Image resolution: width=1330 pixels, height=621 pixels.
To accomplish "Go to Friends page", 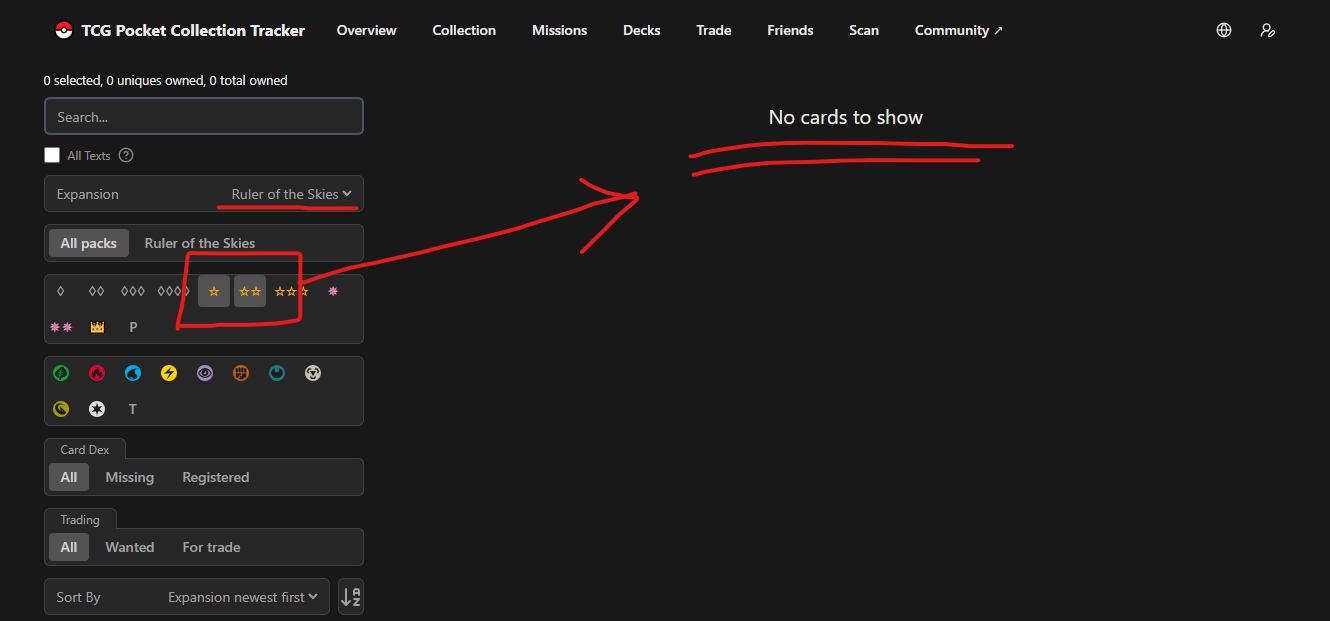I will coord(790,30).
